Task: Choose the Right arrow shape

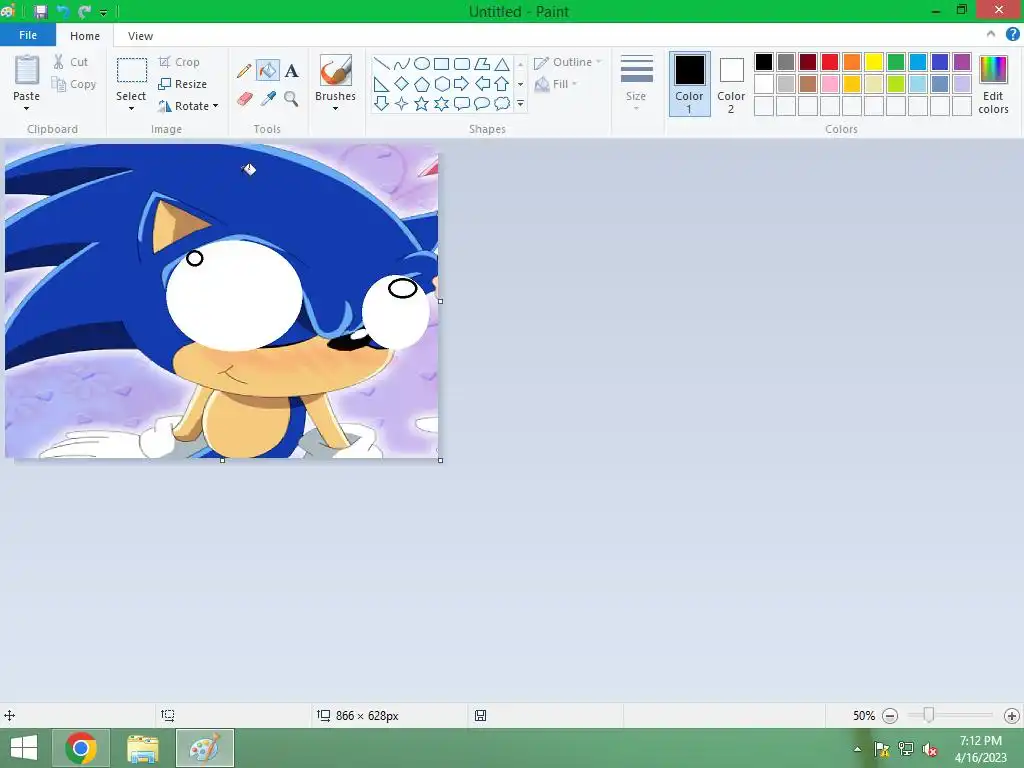Action: [462, 84]
